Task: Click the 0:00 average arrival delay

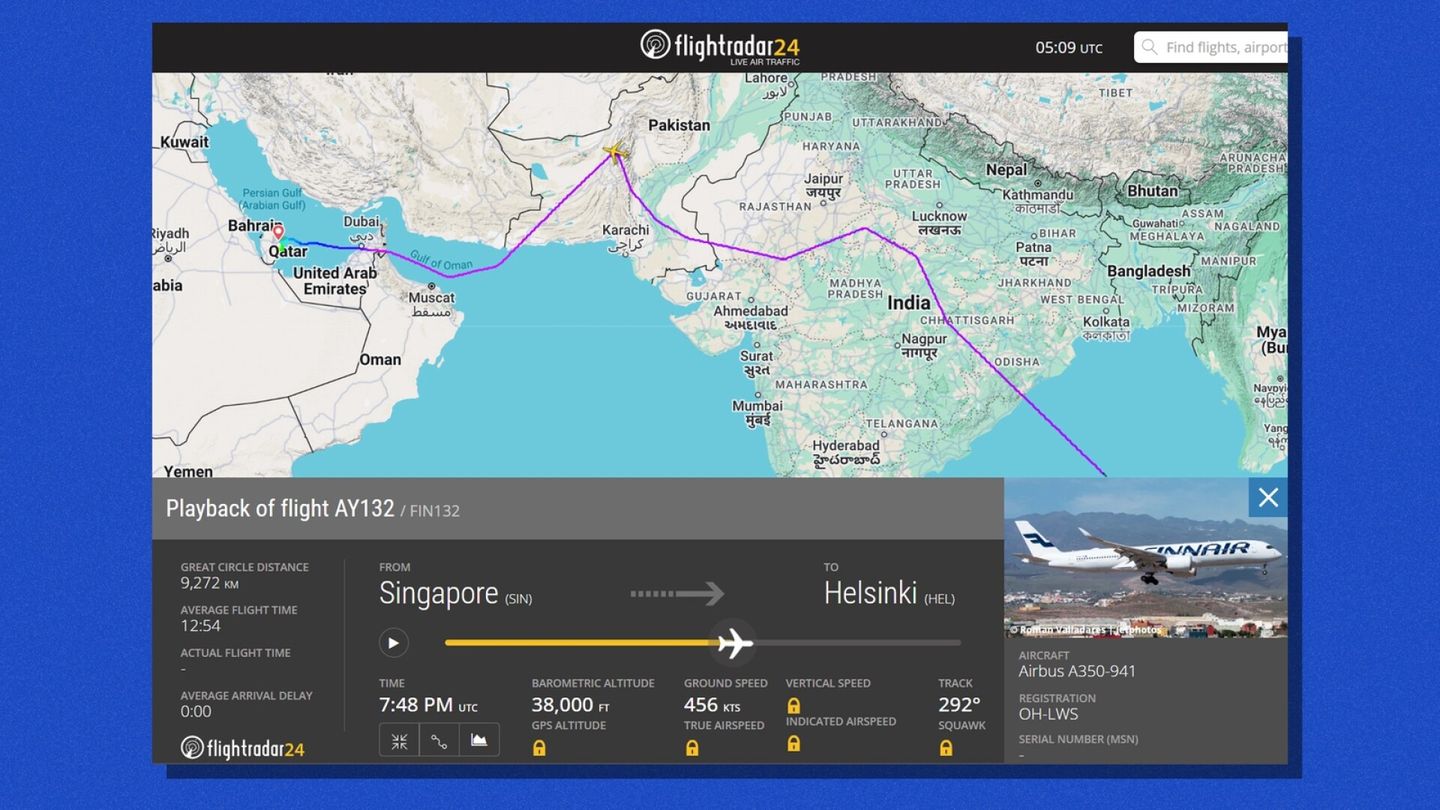Action: coord(196,712)
